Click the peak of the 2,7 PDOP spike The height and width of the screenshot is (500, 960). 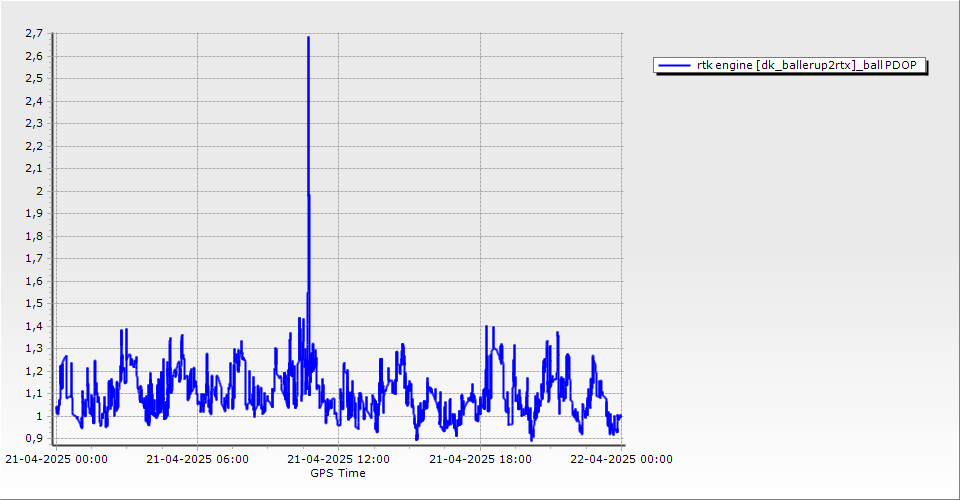pyautogui.click(x=308, y=38)
